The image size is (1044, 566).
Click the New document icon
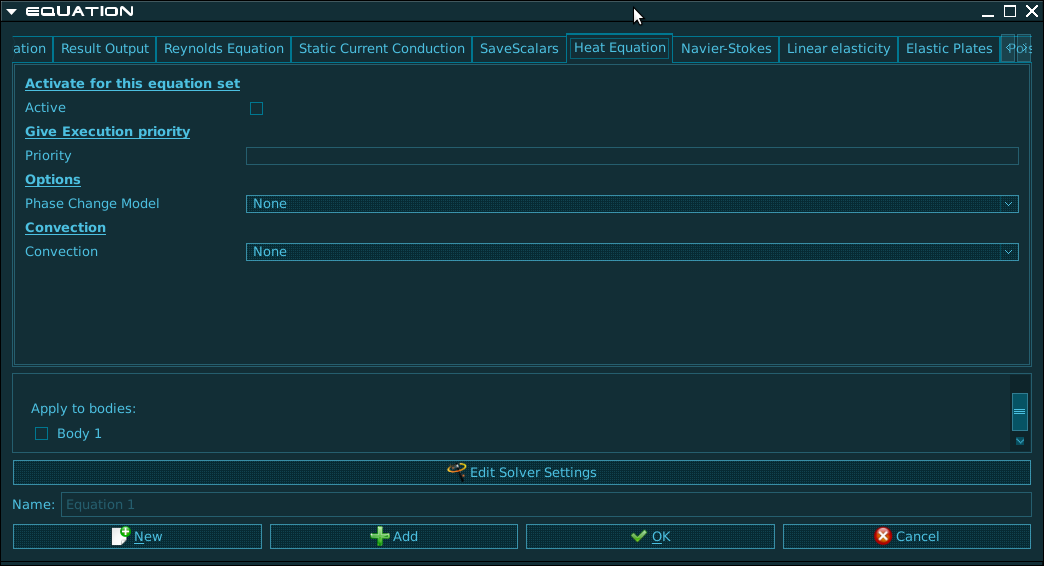(x=121, y=536)
